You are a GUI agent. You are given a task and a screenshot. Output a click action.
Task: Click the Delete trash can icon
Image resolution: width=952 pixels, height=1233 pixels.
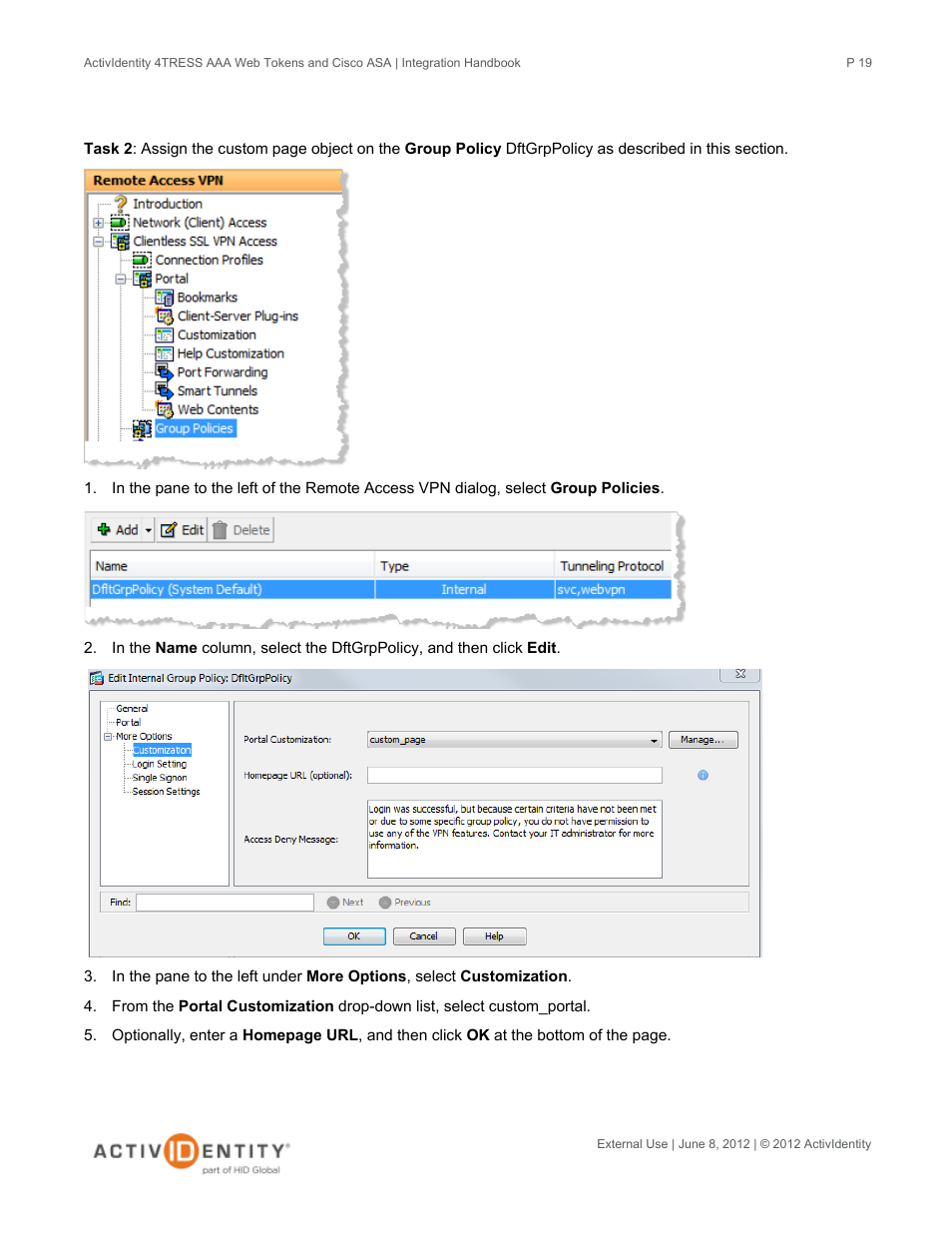tap(220, 530)
